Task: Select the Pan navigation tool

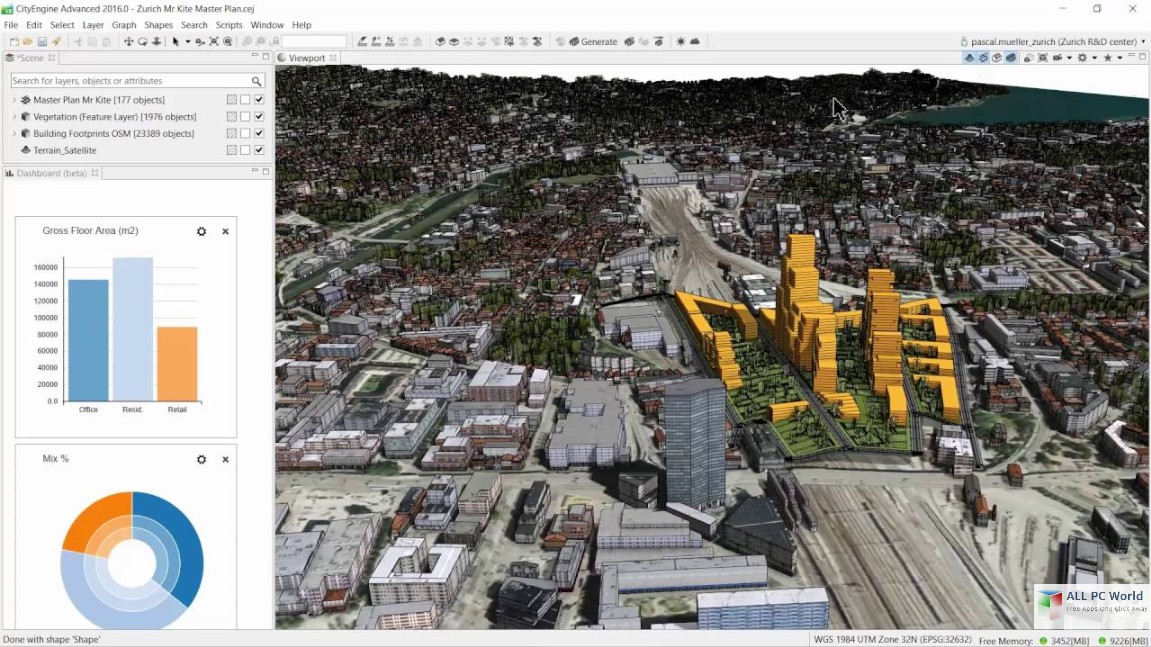Action: [128, 42]
